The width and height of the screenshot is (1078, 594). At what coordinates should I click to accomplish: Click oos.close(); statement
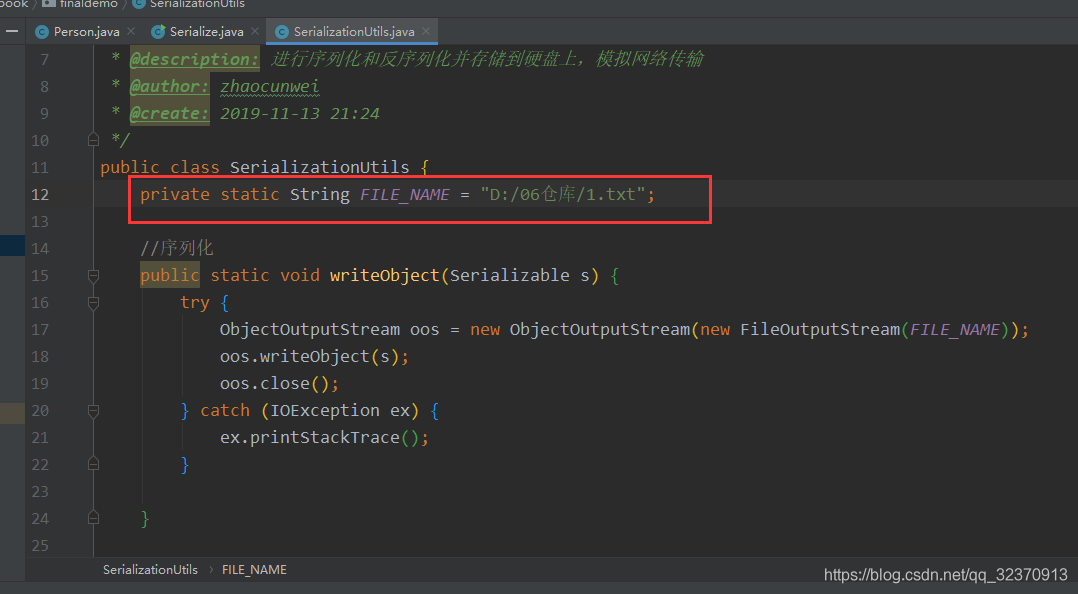(279, 384)
